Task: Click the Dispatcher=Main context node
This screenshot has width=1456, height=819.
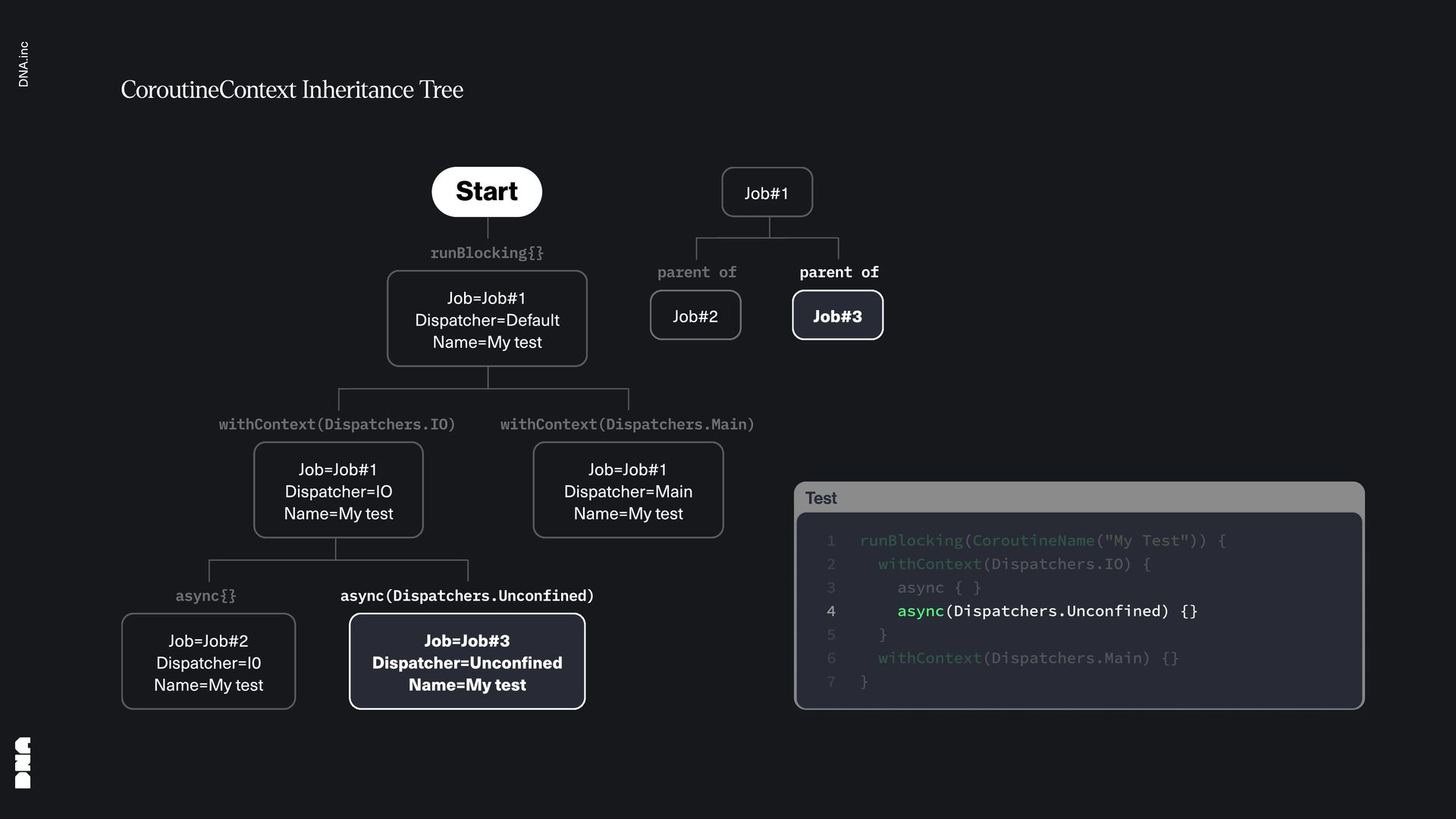Action: coord(628,491)
